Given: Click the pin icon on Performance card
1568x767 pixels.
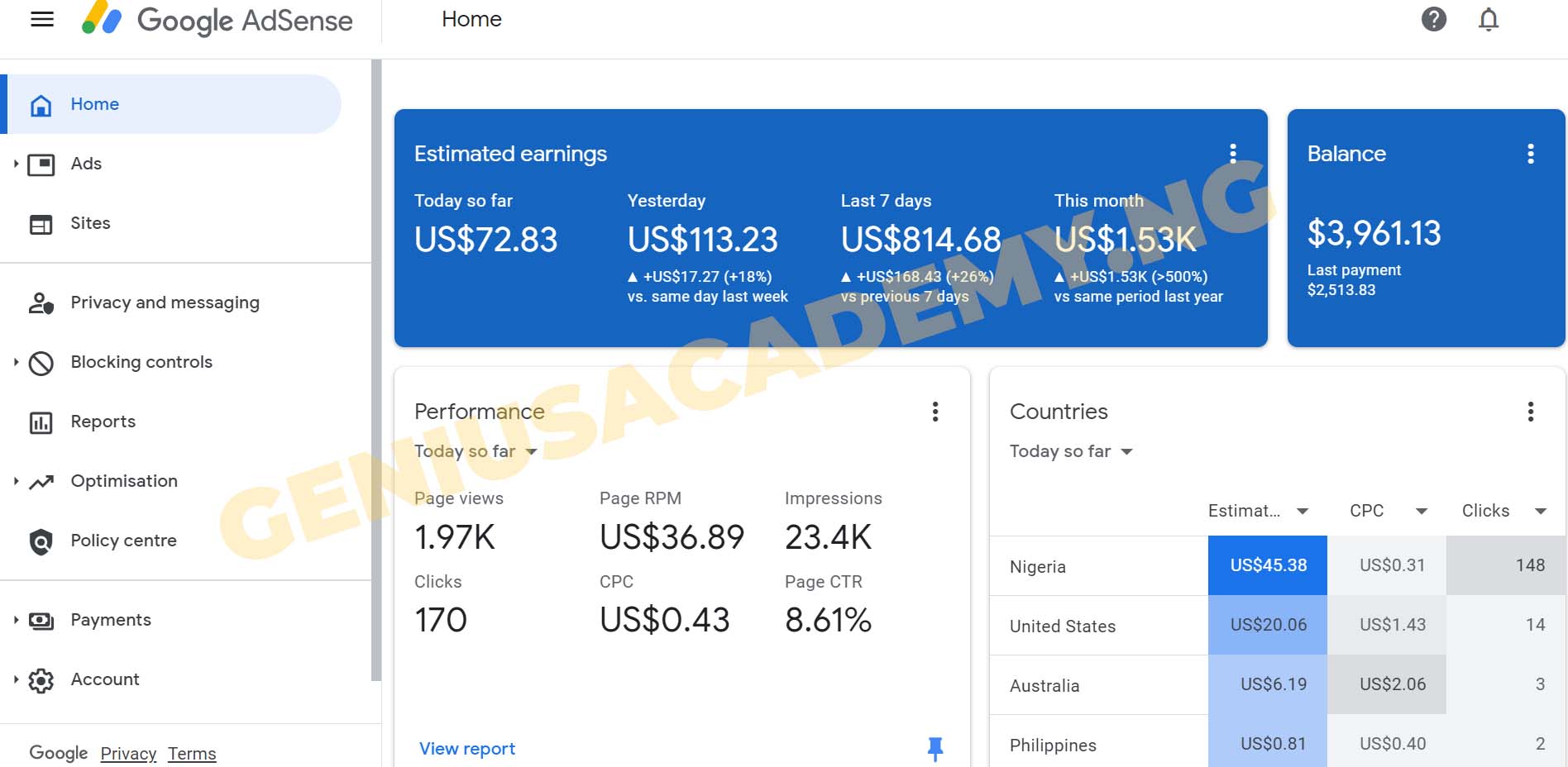Looking at the screenshot, I should pyautogui.click(x=935, y=748).
